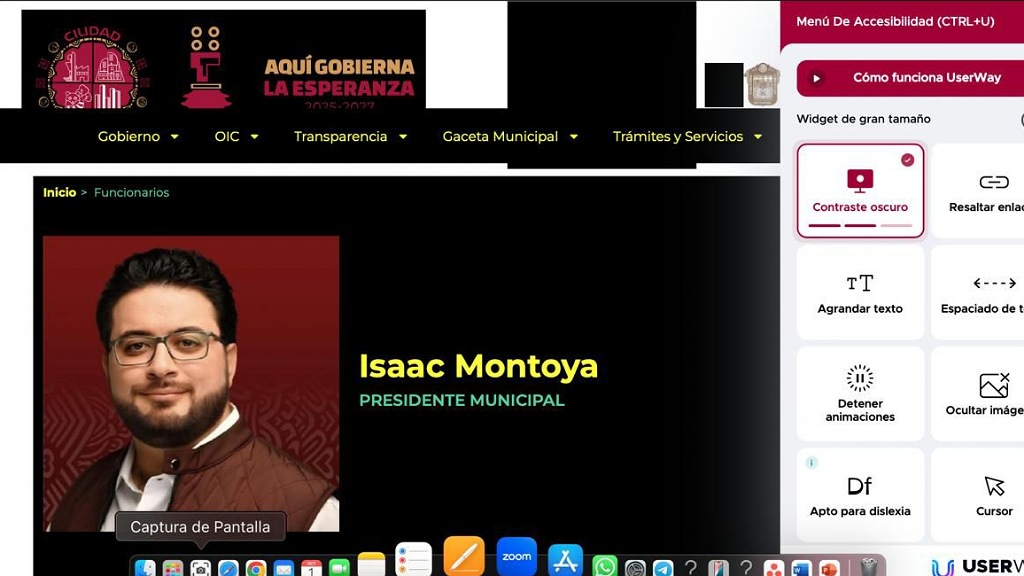
Task: Expand the Transparencia dropdown arrow
Action: (x=403, y=137)
